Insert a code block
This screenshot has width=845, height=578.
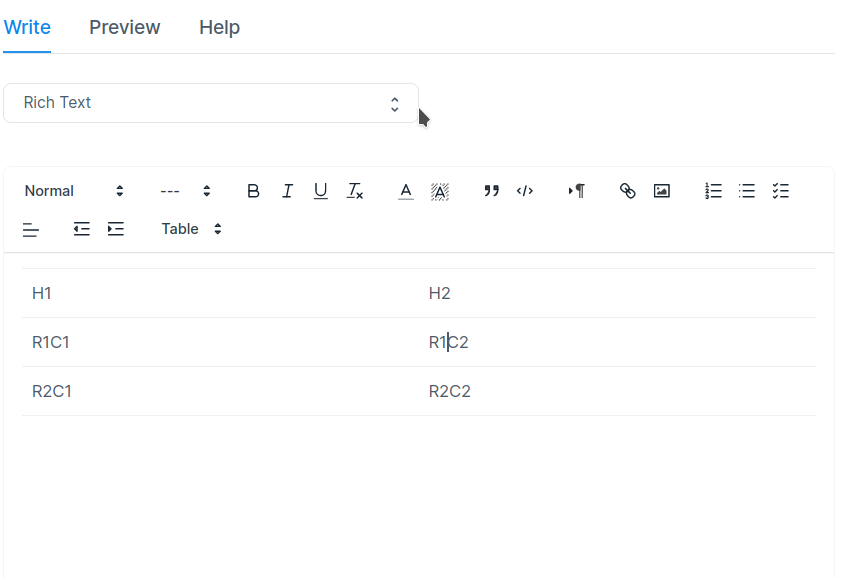(524, 191)
